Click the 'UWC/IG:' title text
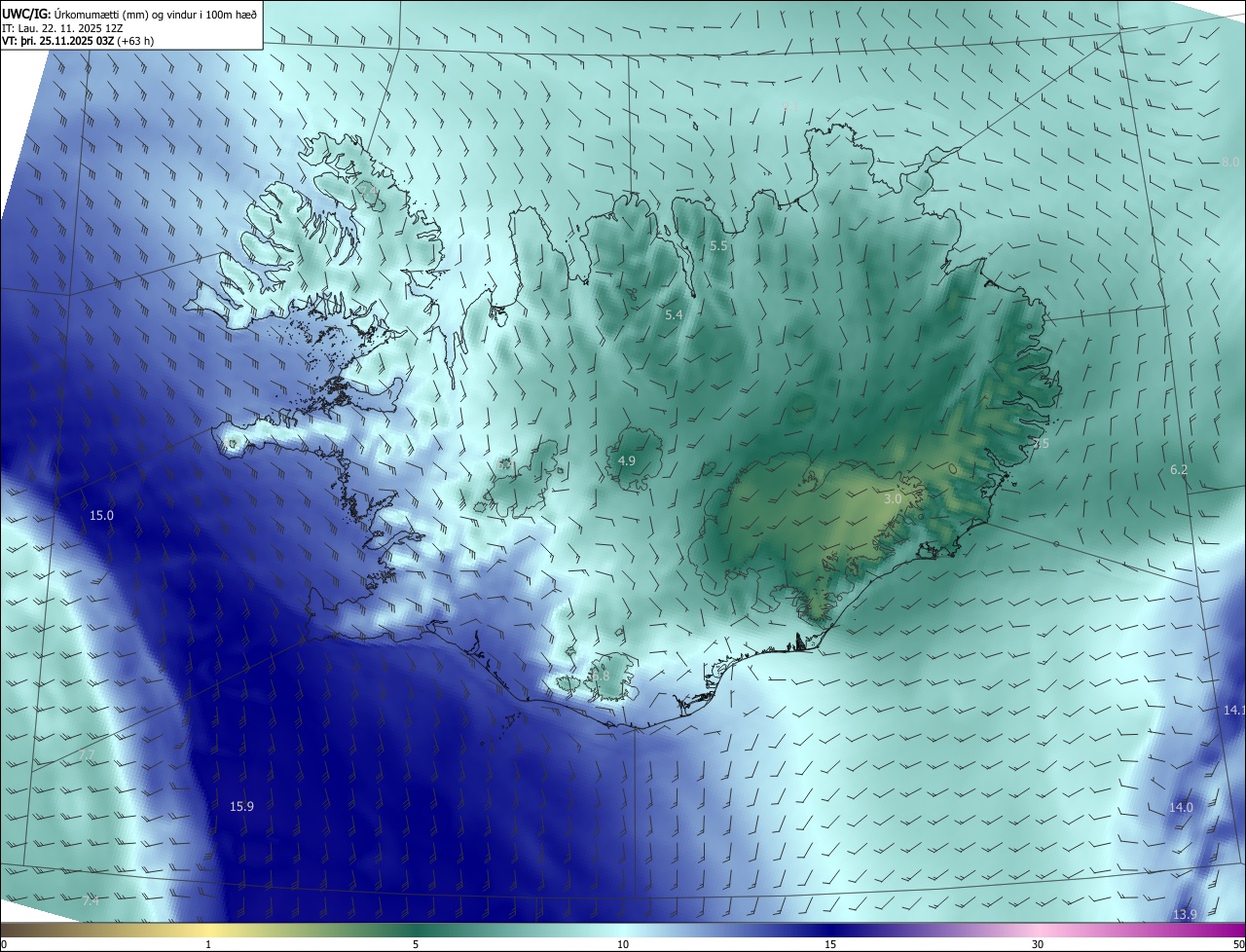The image size is (1246, 952). [x=26, y=15]
